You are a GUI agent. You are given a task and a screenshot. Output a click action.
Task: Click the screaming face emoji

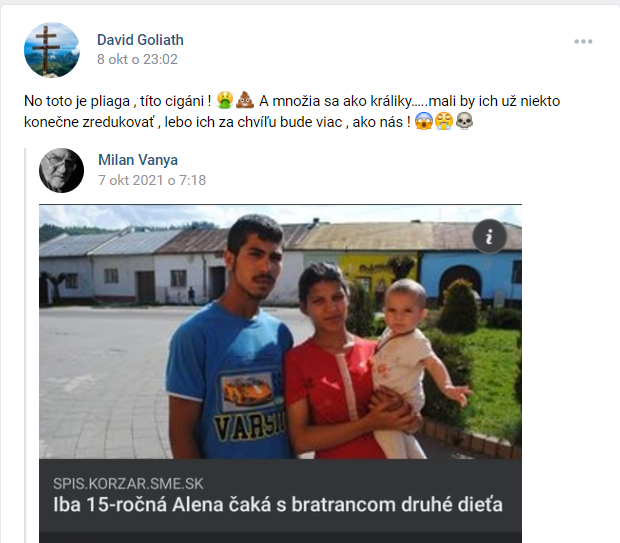423,121
